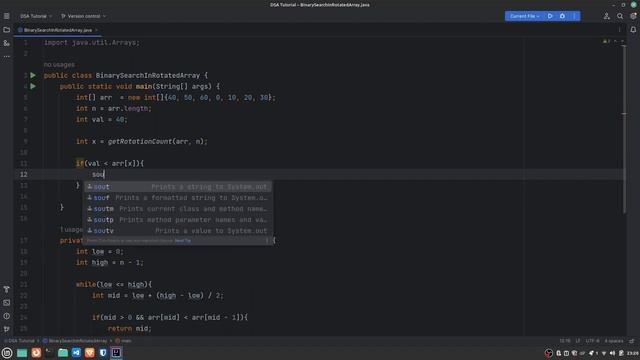This screenshot has width=640, height=360.
Task: Open VS Code from the taskbar
Action: tap(76, 353)
